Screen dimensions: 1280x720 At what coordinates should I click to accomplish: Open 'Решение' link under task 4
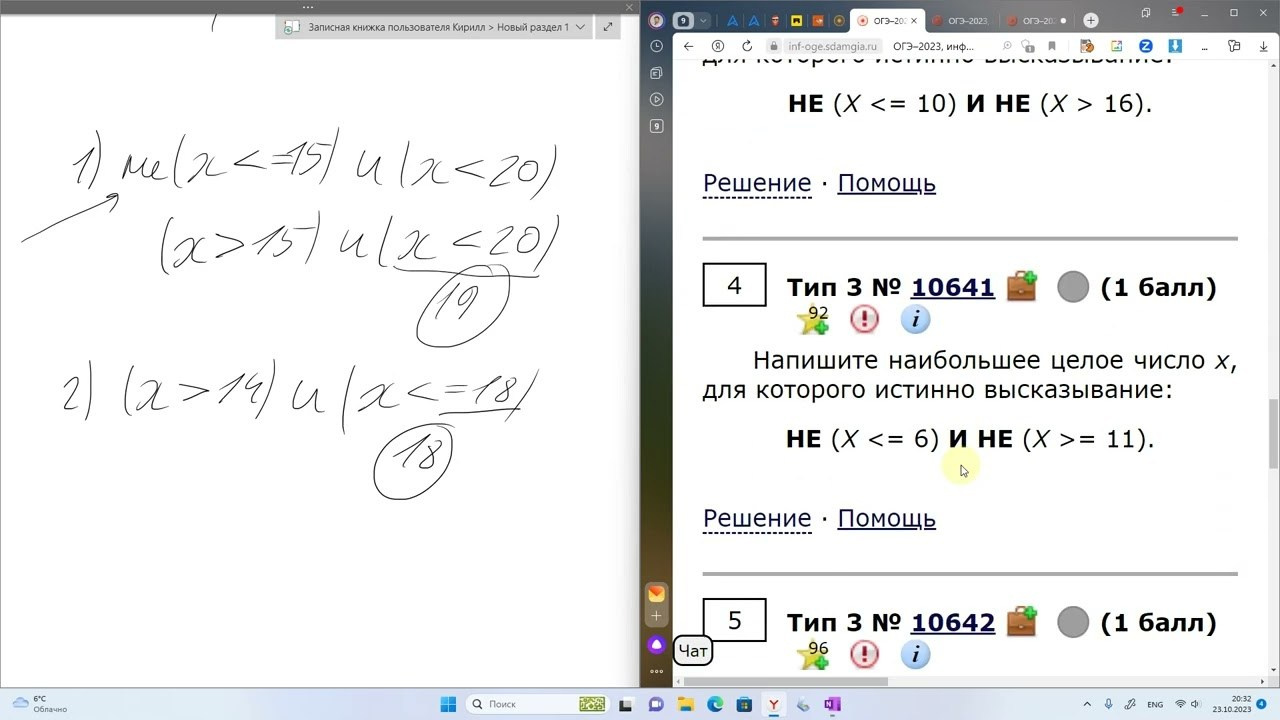pos(756,518)
